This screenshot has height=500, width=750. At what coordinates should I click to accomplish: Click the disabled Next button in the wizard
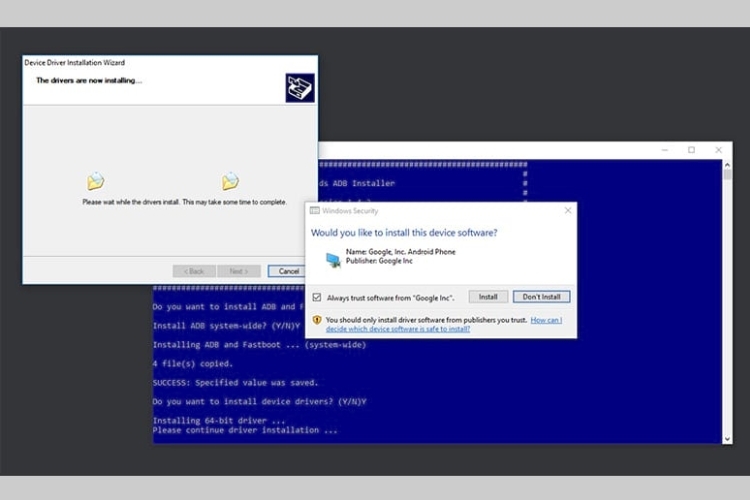pos(239,271)
